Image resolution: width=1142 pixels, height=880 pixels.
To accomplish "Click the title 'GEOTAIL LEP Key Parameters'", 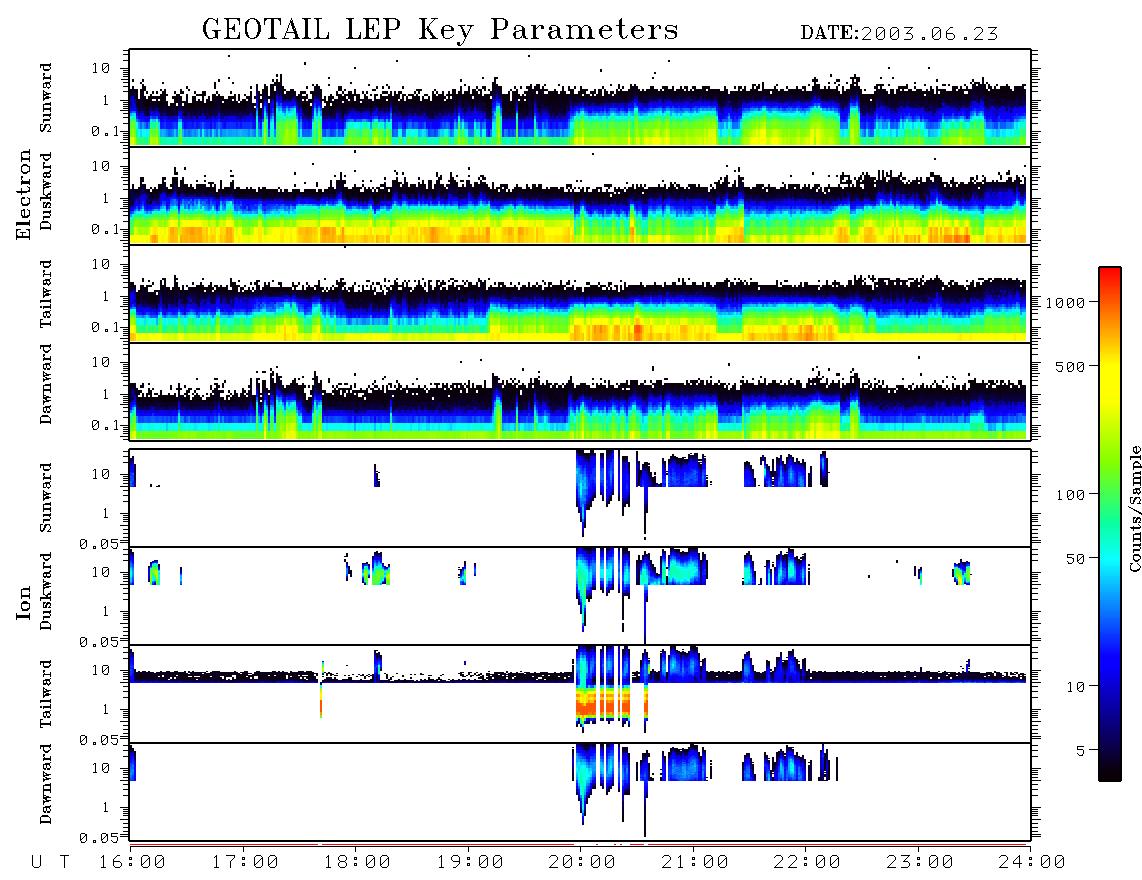I will 440,30.
